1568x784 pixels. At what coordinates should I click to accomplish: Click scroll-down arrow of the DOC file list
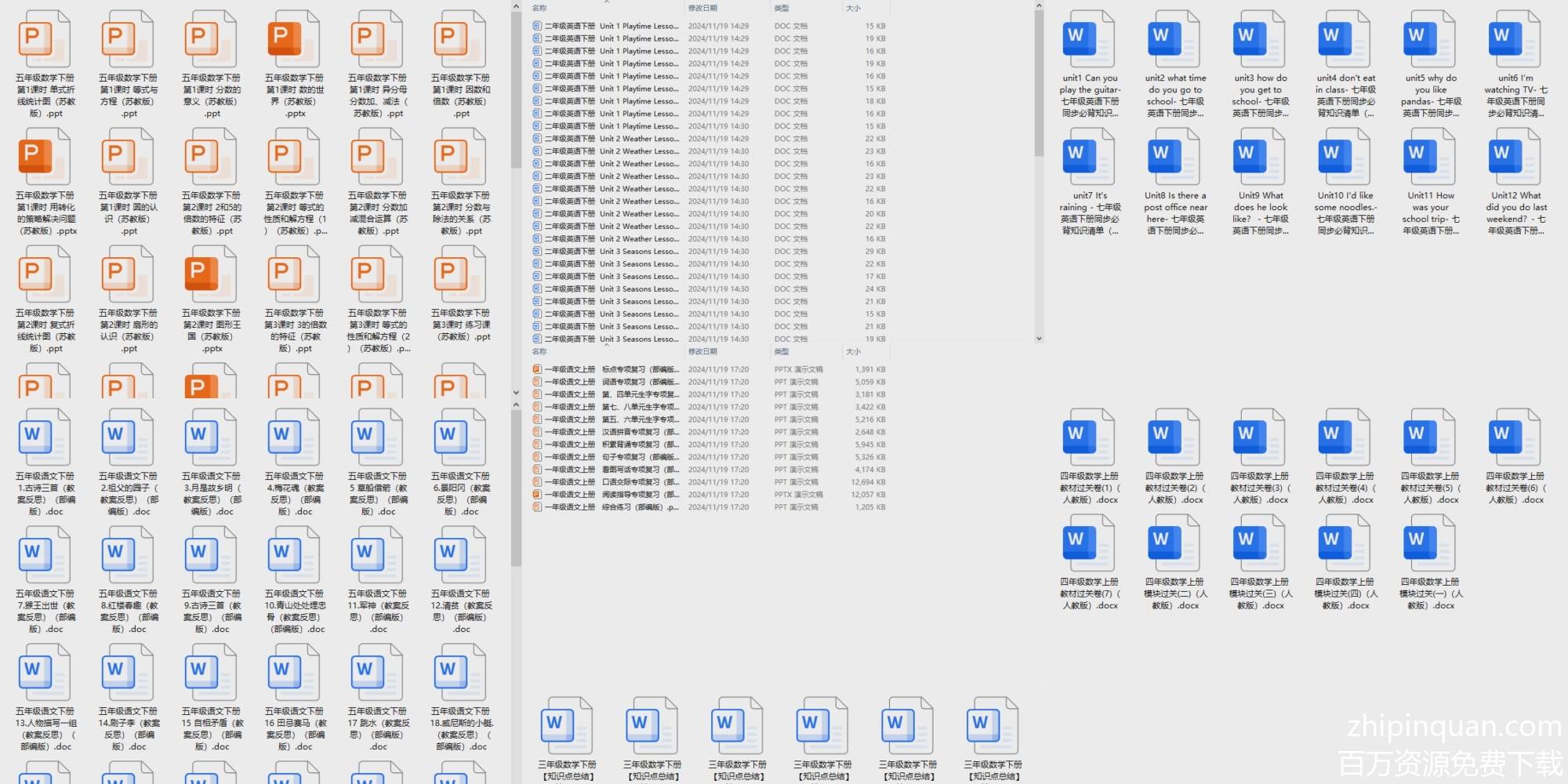(x=1039, y=339)
